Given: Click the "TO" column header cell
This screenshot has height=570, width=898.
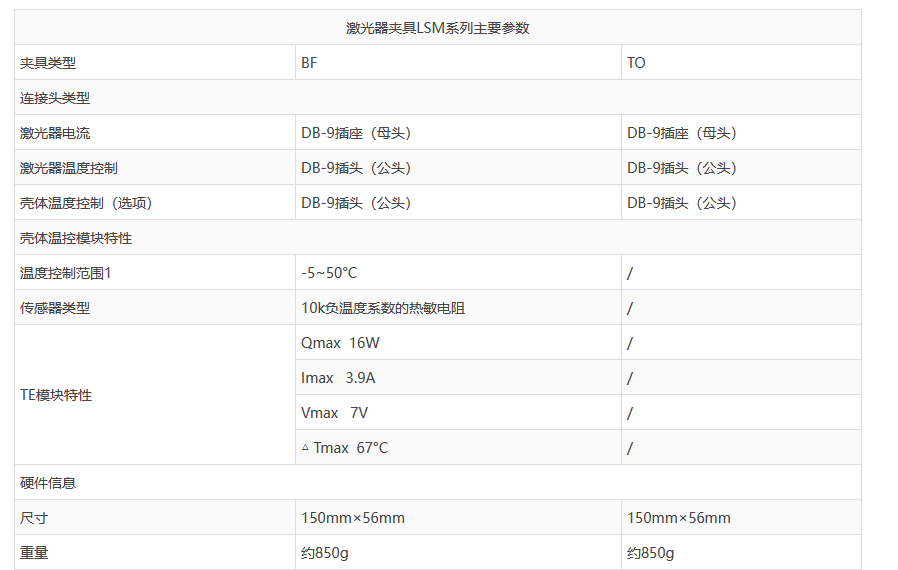Looking at the screenshot, I should click(x=636, y=63).
